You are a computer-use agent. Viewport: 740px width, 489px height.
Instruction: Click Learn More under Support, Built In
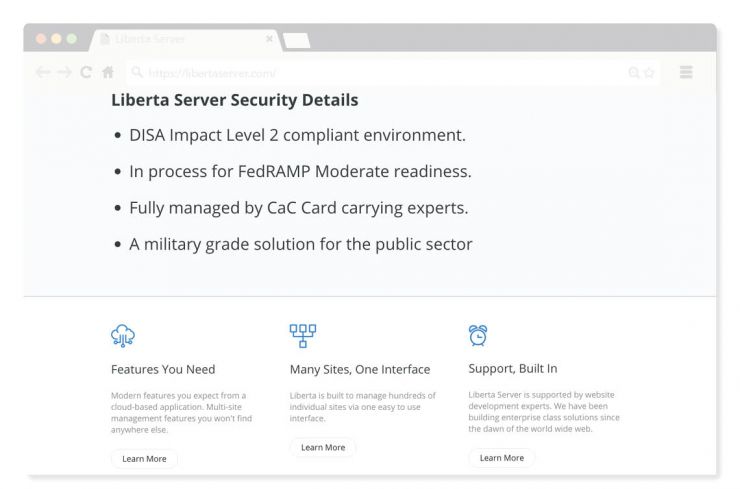(x=502, y=458)
